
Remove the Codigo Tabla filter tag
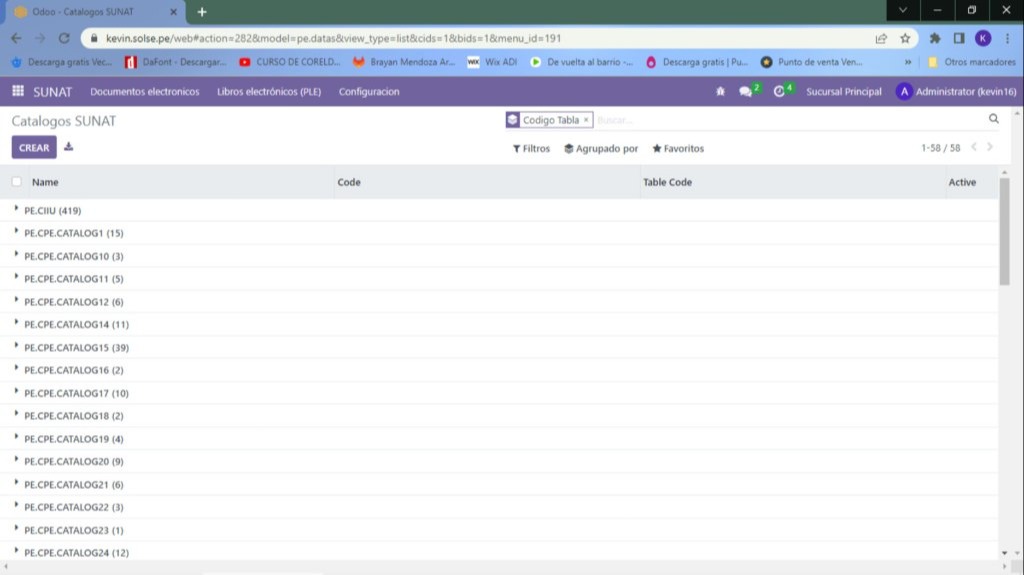[586, 120]
